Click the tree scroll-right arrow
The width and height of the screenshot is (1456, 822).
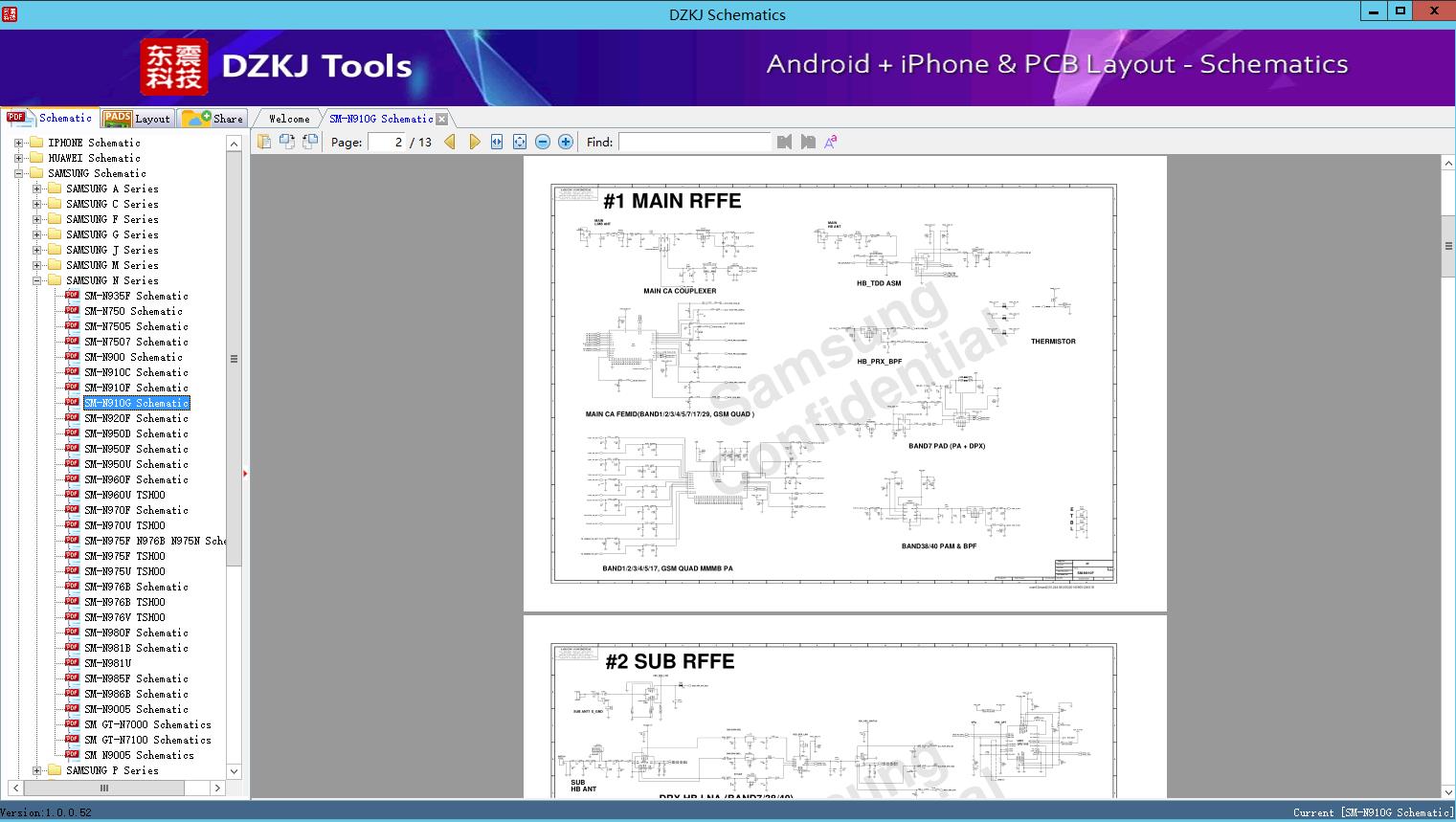click(217, 788)
